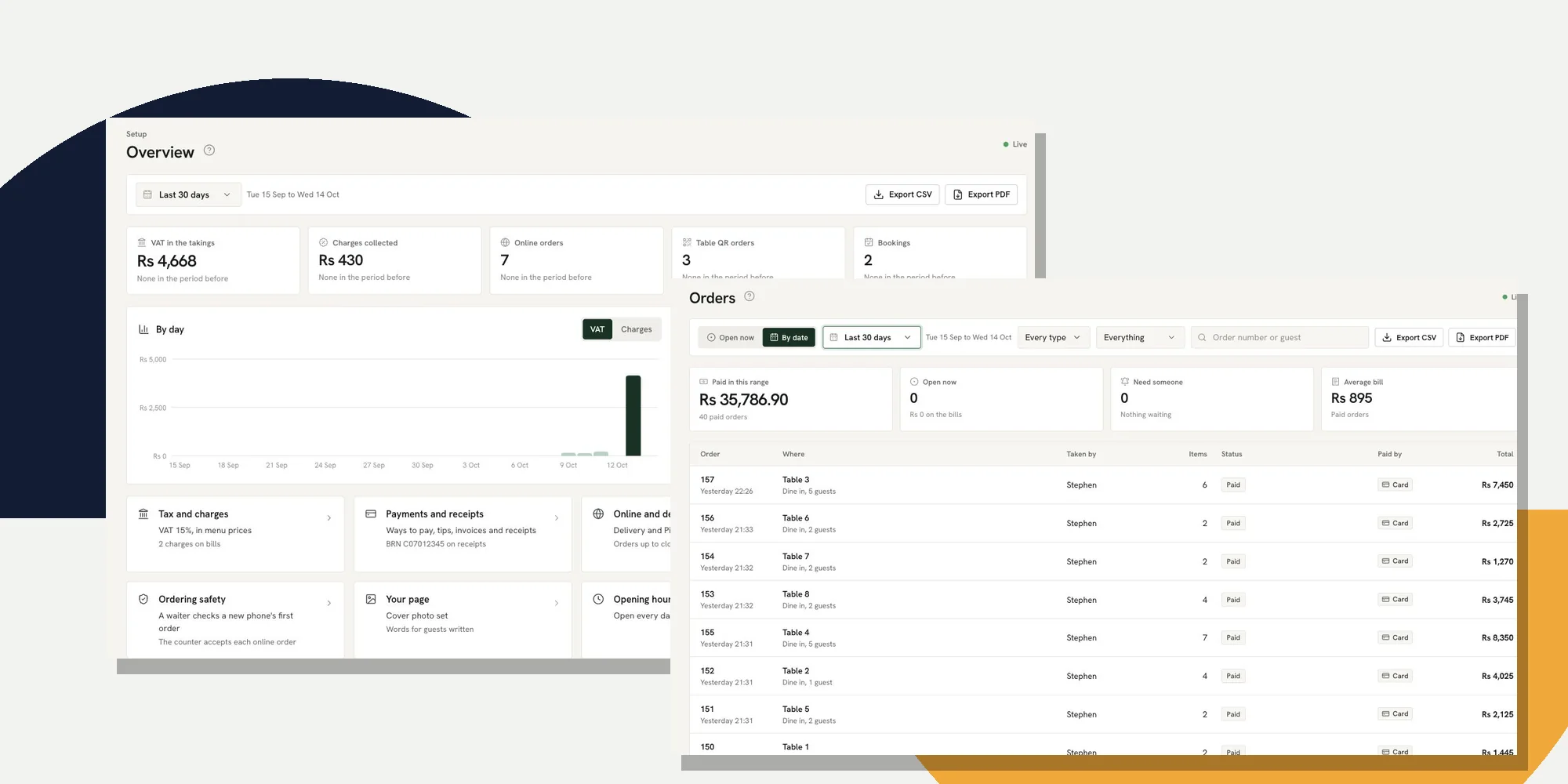Open Last 30 days dropdown in Overview
The height and width of the screenshot is (784, 1568).
(x=187, y=194)
